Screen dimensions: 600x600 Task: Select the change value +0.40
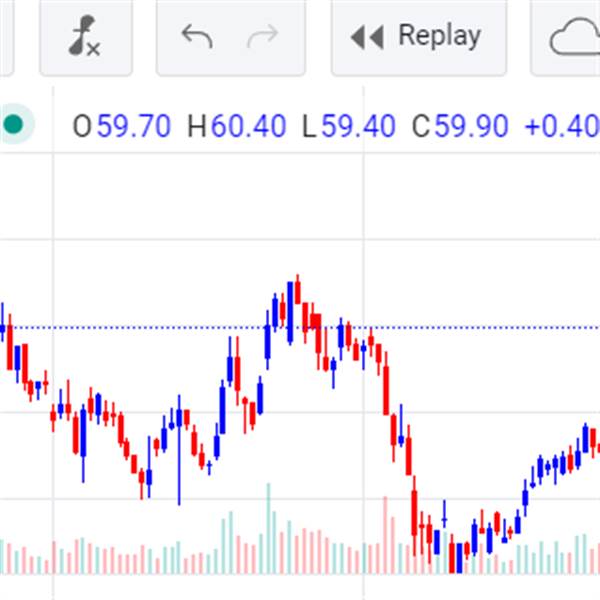click(562, 126)
